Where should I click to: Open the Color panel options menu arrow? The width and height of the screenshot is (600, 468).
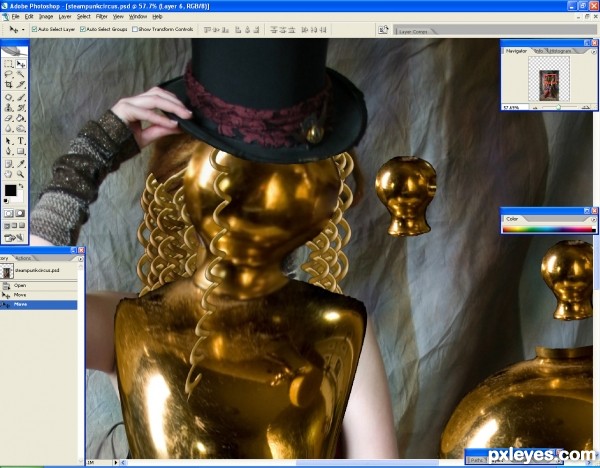[593, 220]
